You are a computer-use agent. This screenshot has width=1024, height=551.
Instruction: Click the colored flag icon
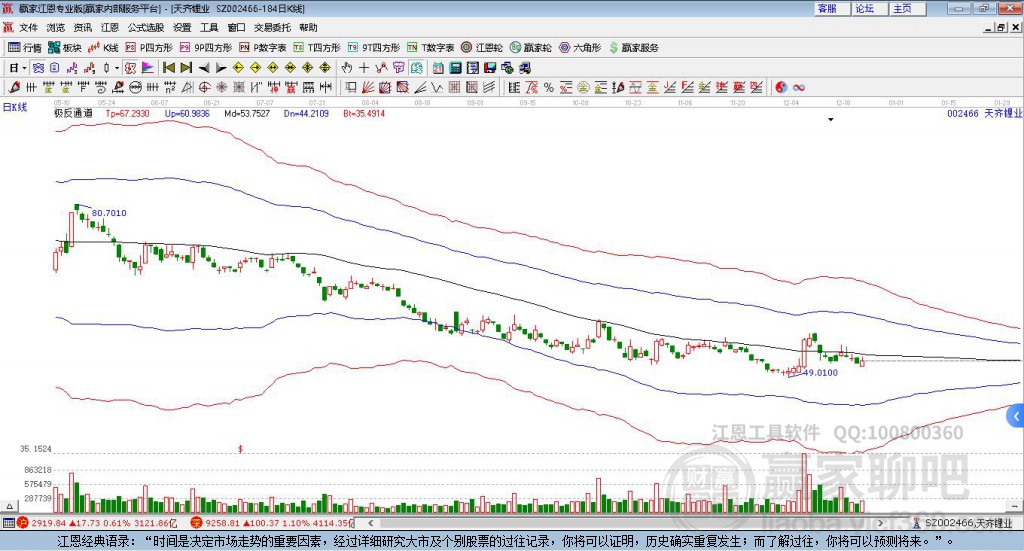point(148,68)
